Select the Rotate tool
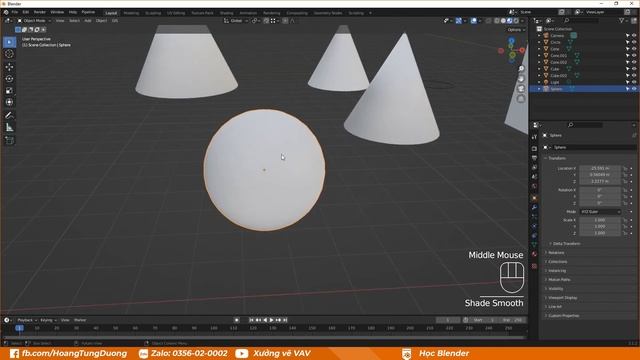The height and width of the screenshot is (360, 640). point(9,78)
